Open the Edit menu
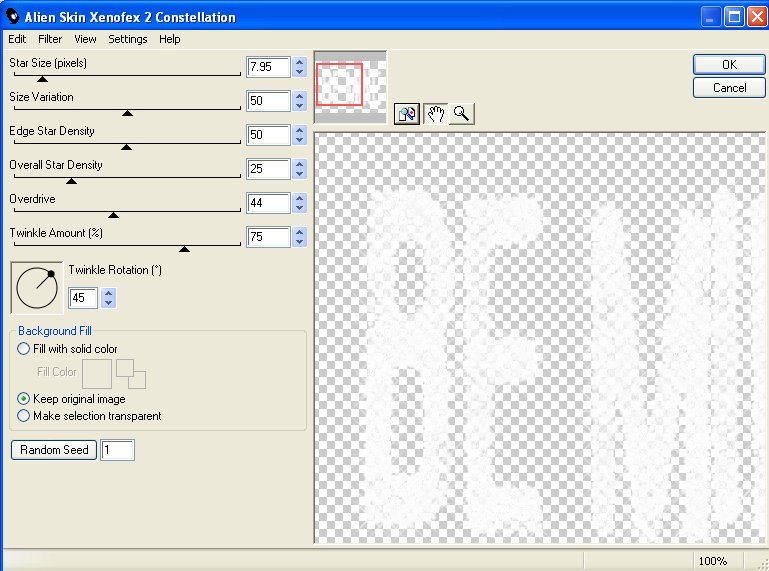 click(x=17, y=39)
